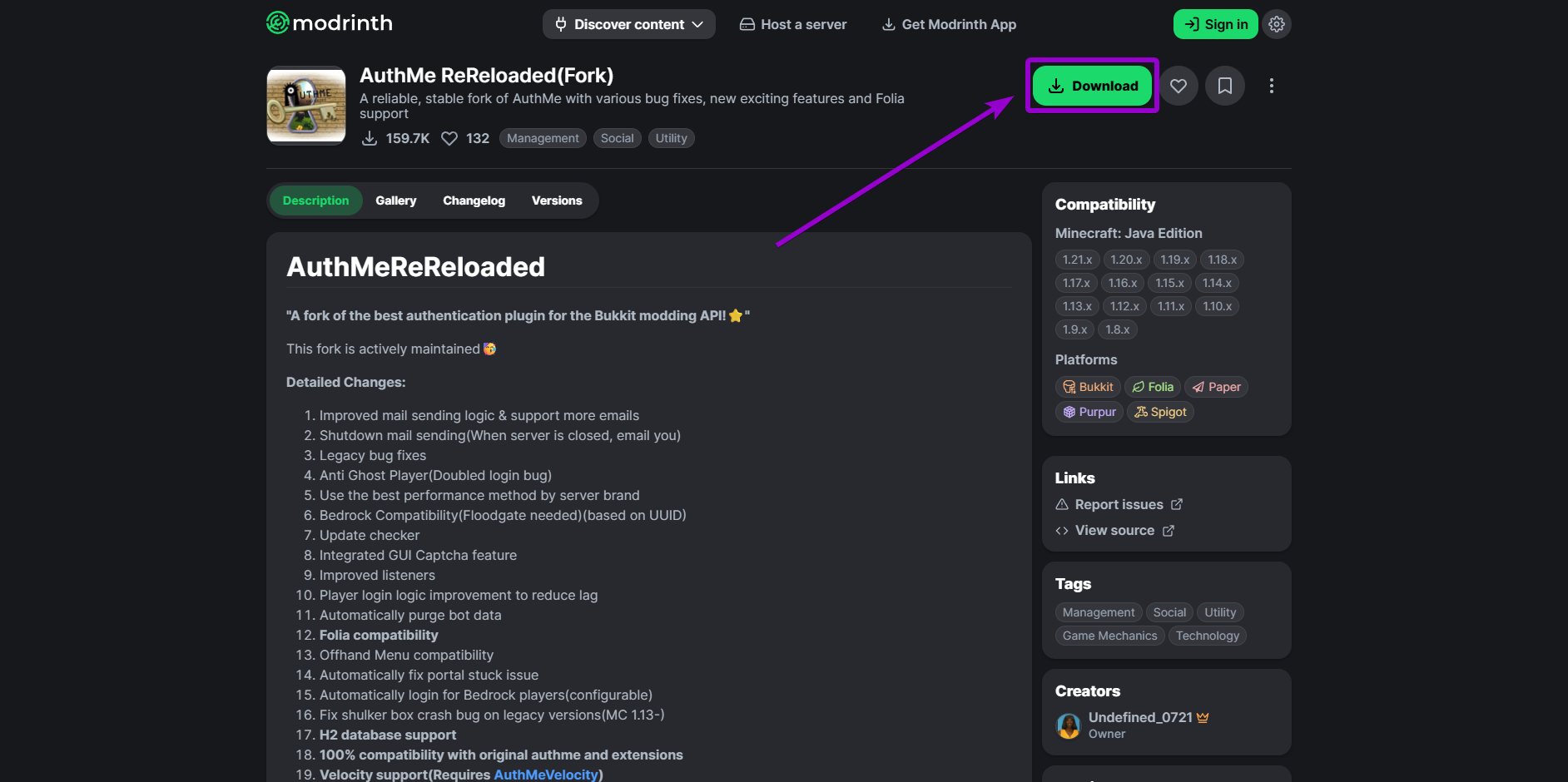Click the Sign in button

pyautogui.click(x=1216, y=24)
